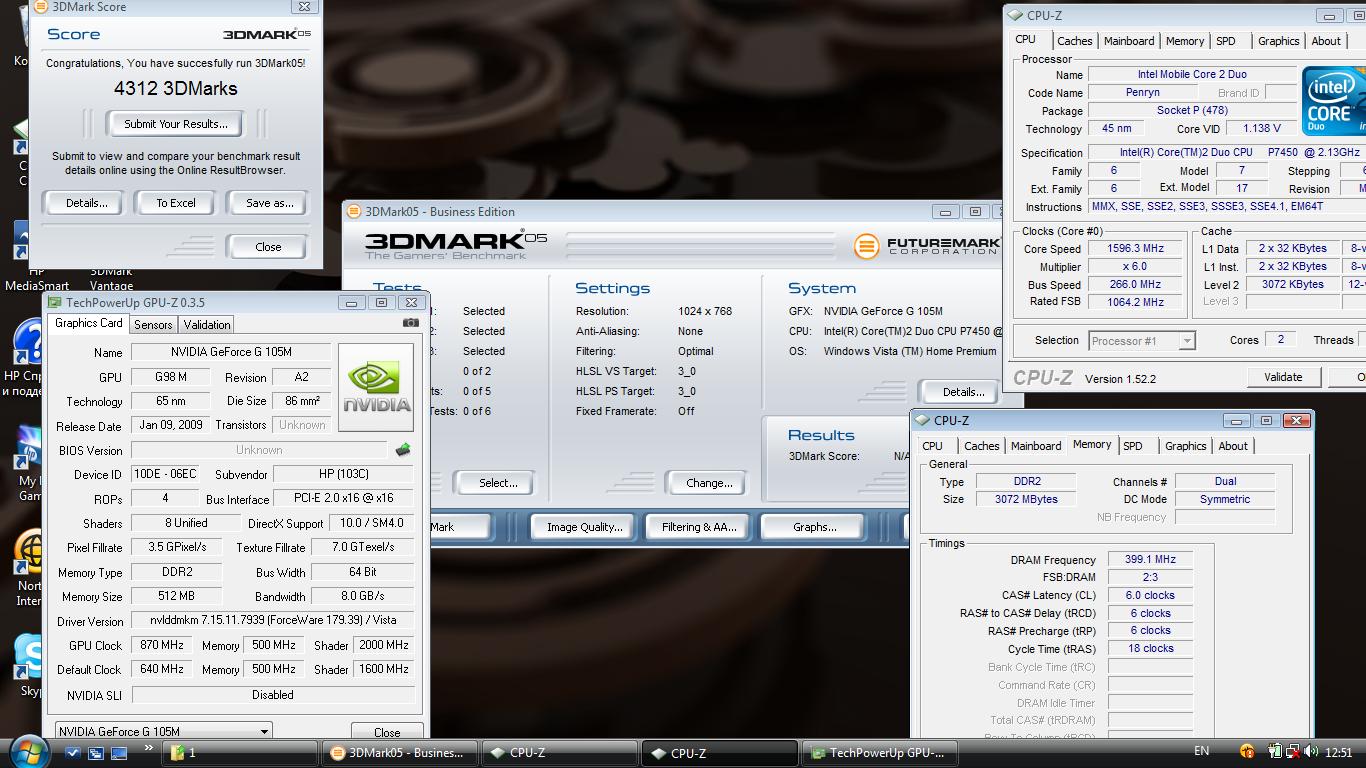1366x768 pixels.
Task: Switch to Validation tab in GPU-Z
Action: [x=207, y=324]
